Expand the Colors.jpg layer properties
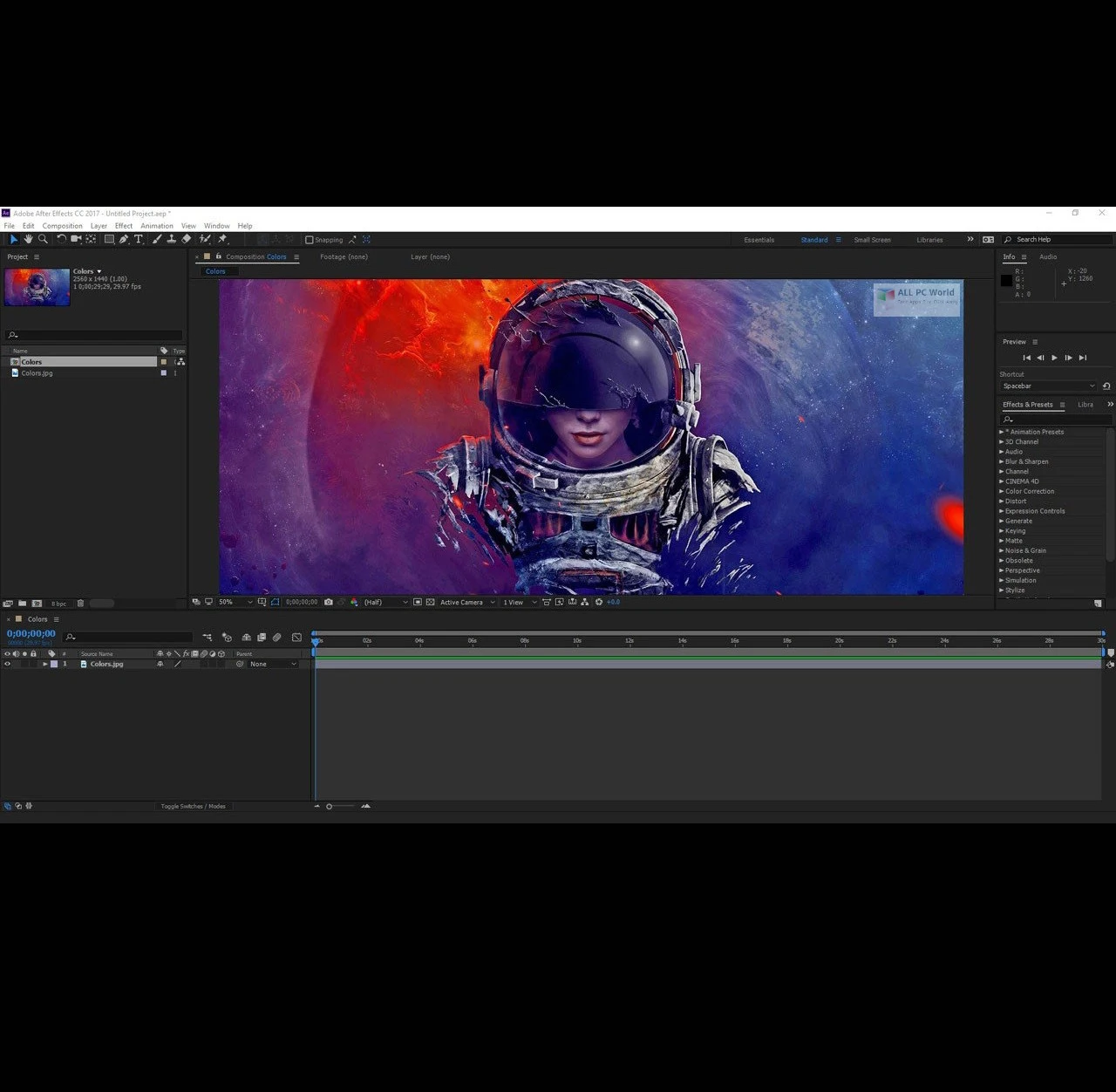Image resolution: width=1116 pixels, height=1092 pixels. tap(45, 664)
